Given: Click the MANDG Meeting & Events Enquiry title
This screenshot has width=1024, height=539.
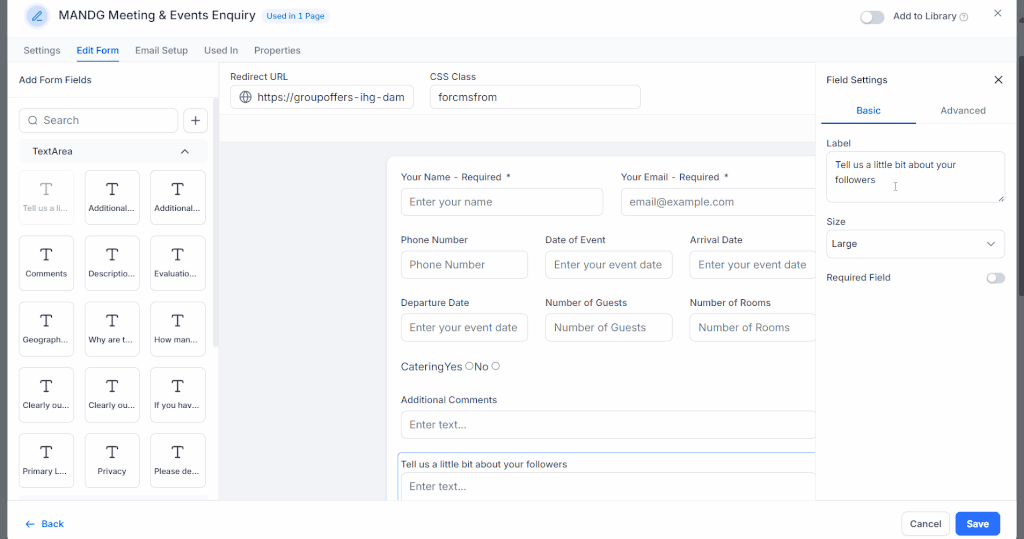Looking at the screenshot, I should [157, 15].
